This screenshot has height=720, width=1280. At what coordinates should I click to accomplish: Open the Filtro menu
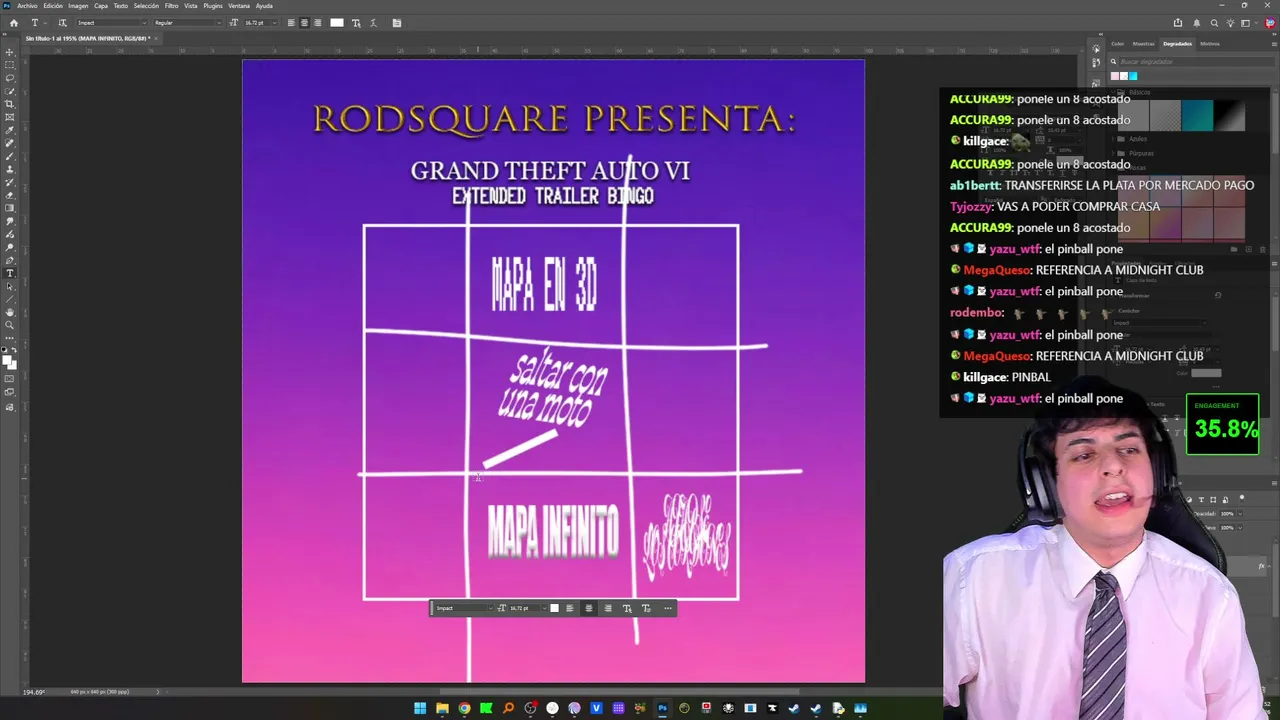(172, 6)
